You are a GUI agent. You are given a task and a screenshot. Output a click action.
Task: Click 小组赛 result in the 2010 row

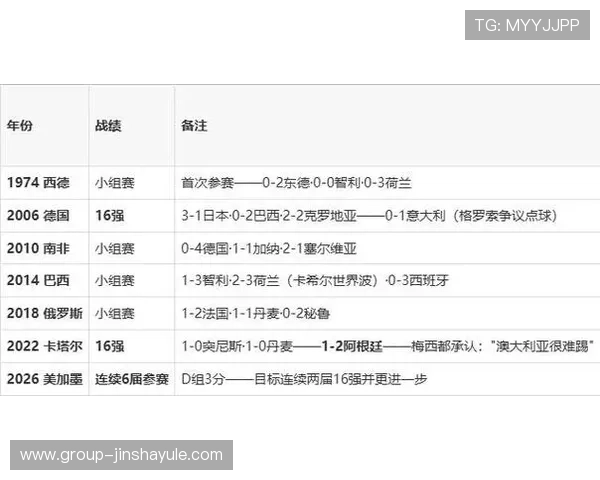click(x=115, y=249)
